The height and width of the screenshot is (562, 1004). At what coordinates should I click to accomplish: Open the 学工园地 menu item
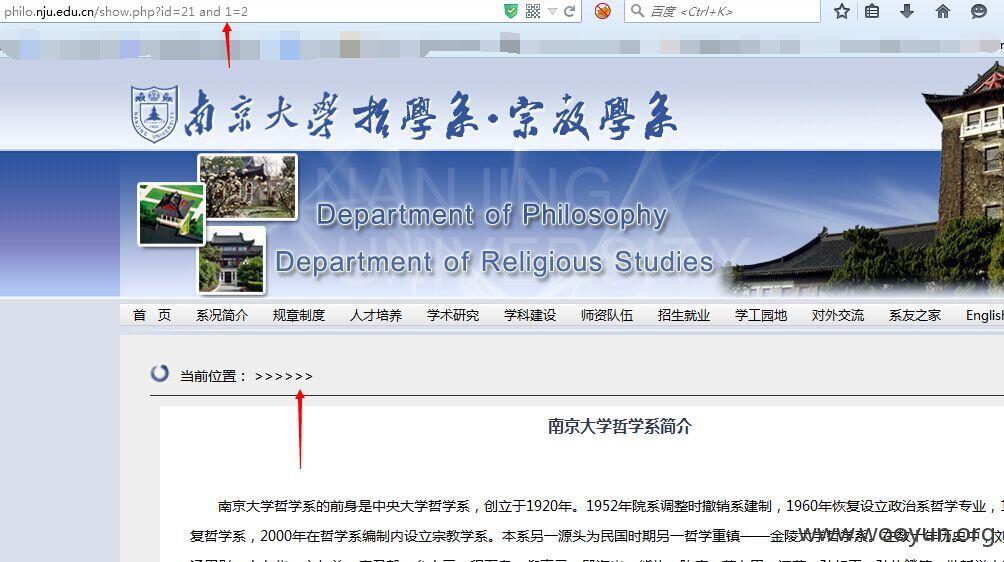click(761, 315)
